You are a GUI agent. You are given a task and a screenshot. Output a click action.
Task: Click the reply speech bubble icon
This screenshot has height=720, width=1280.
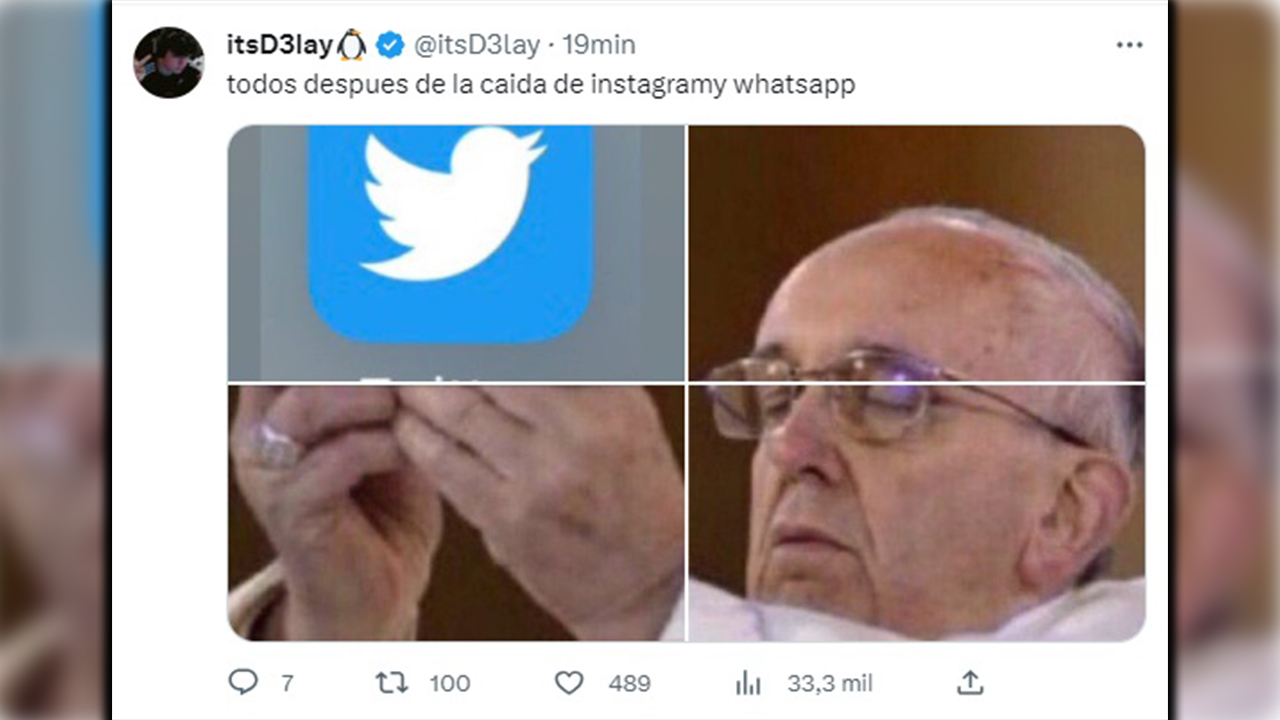243,683
